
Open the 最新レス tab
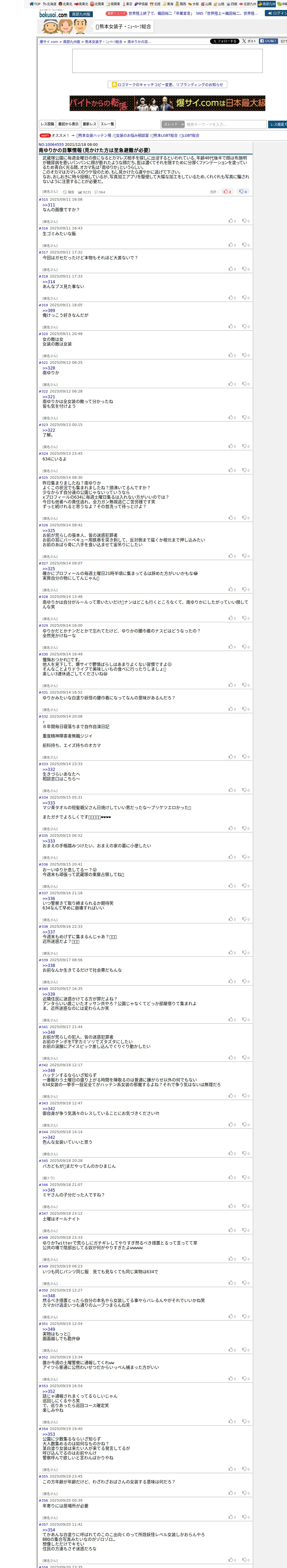pos(89,124)
